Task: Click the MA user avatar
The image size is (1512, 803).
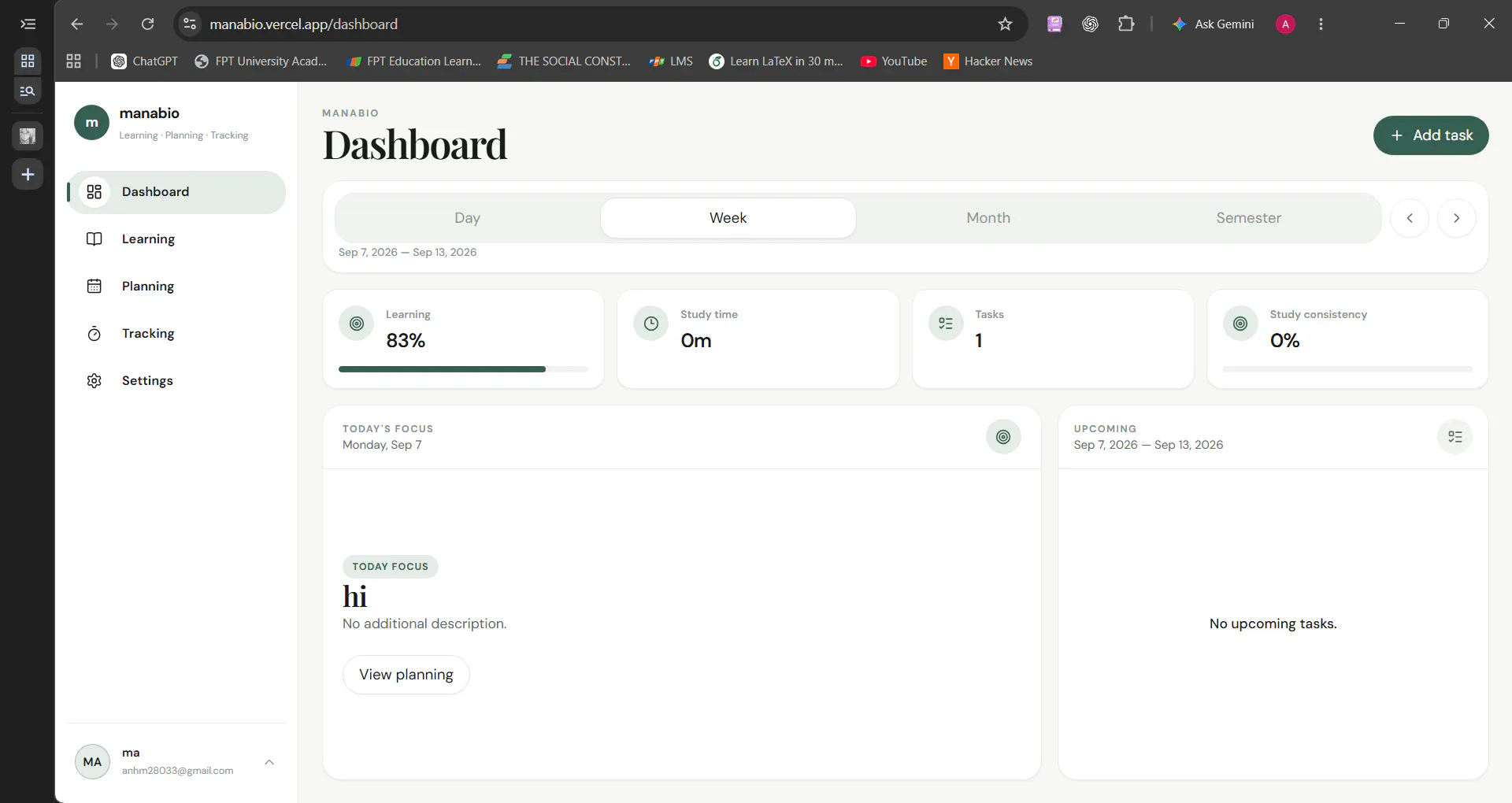Action: [92, 762]
